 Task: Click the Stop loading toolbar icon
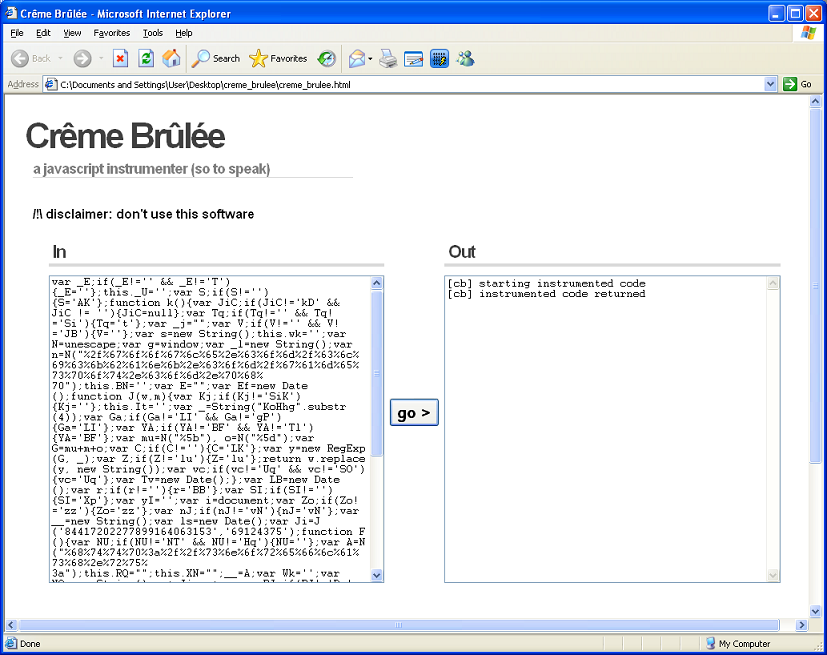click(x=120, y=59)
